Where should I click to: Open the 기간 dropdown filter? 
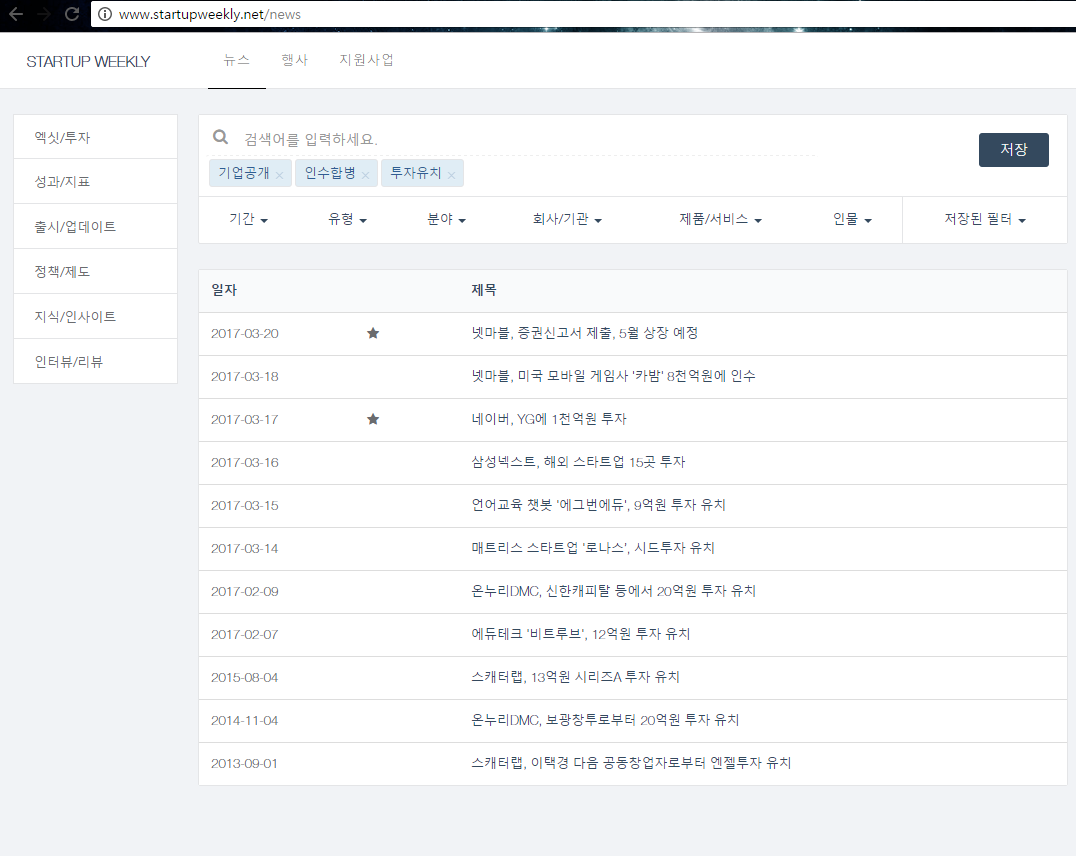pos(248,219)
